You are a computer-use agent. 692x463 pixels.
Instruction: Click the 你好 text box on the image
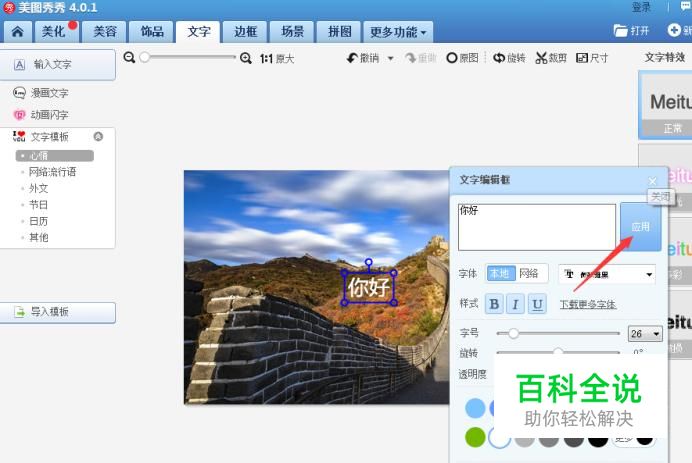[369, 288]
